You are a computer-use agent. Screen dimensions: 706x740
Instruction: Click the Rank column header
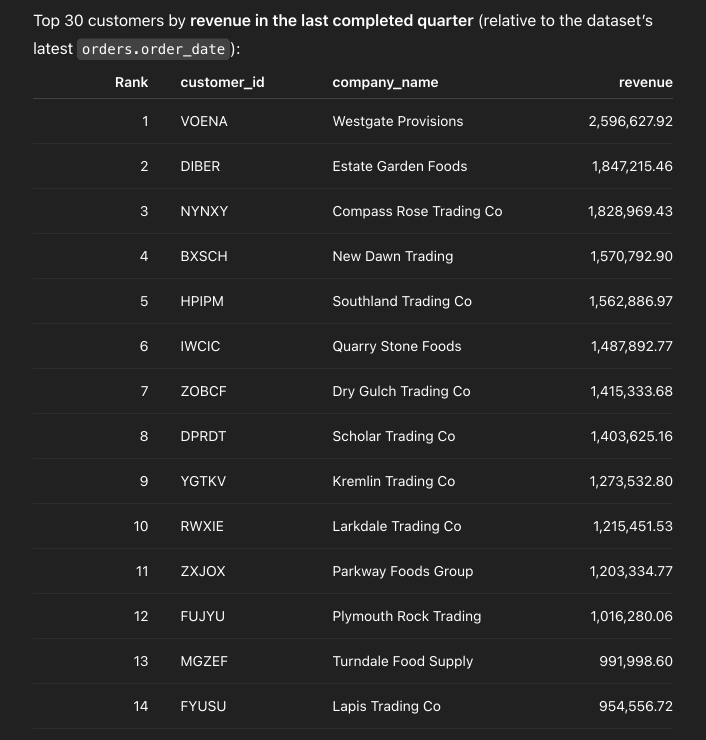coord(131,82)
